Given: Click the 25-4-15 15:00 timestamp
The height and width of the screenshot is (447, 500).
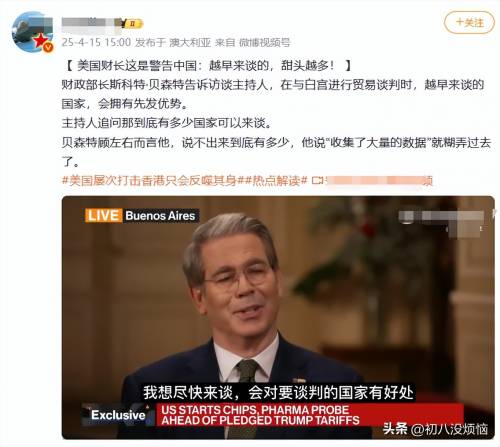Looking at the screenshot, I should point(96,42).
